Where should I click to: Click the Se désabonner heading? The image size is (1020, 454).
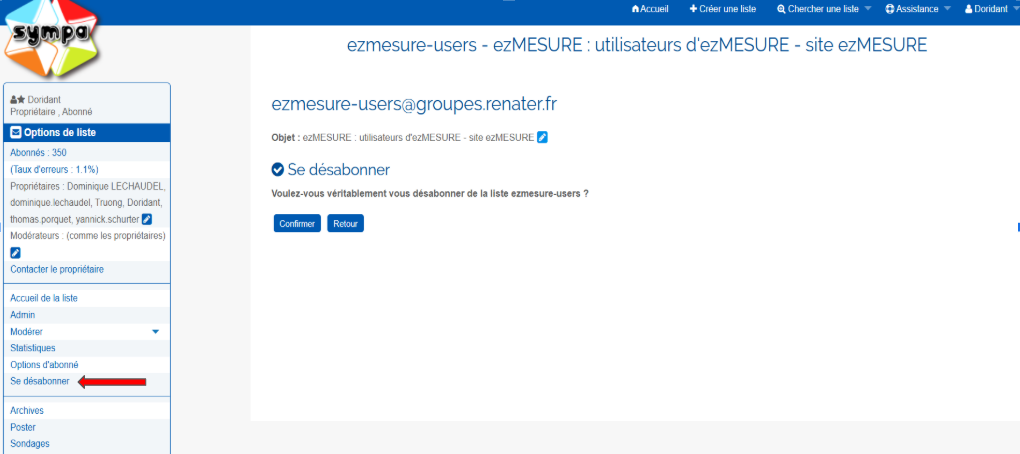330,170
